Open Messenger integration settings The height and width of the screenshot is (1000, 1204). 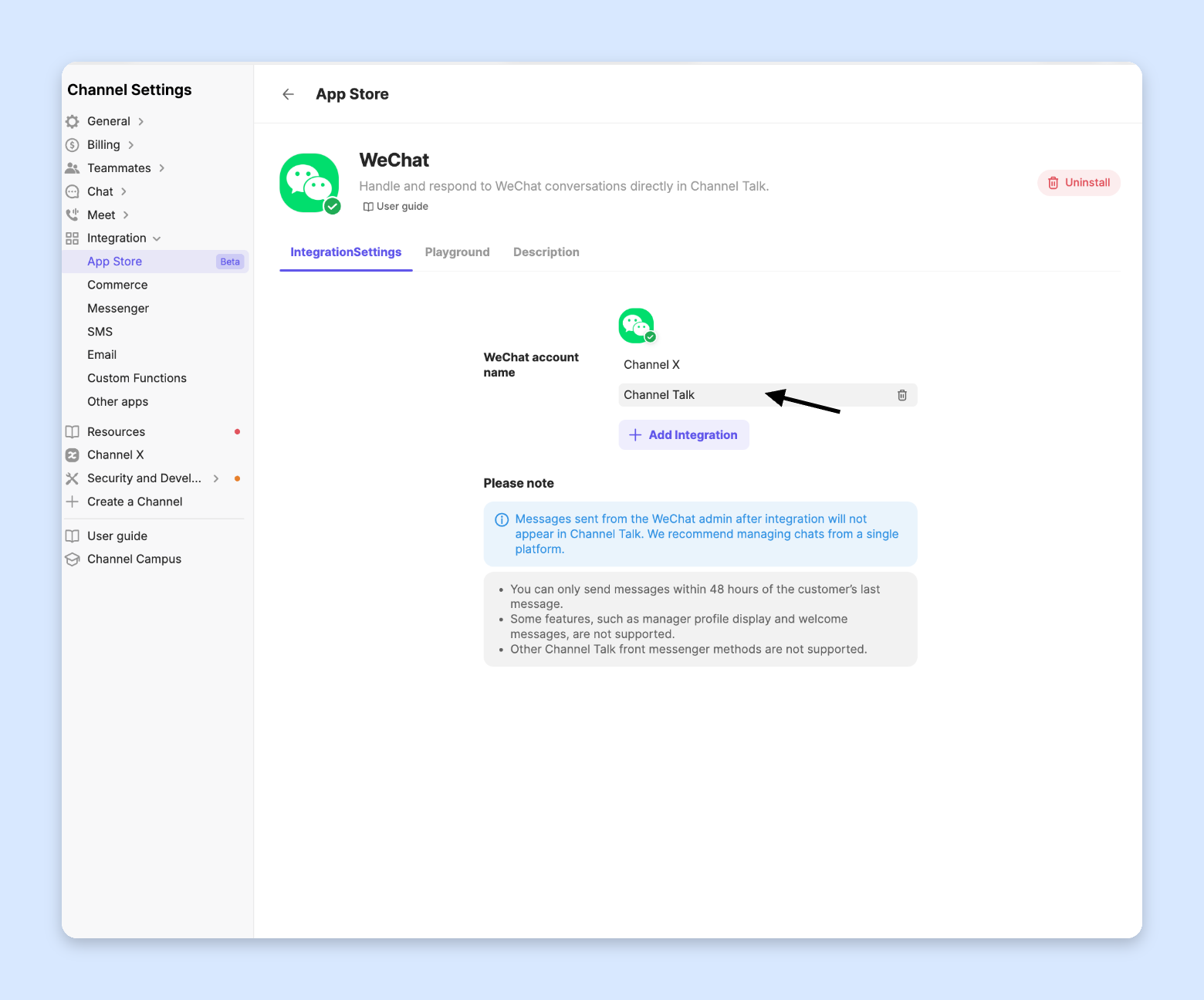[x=118, y=309]
